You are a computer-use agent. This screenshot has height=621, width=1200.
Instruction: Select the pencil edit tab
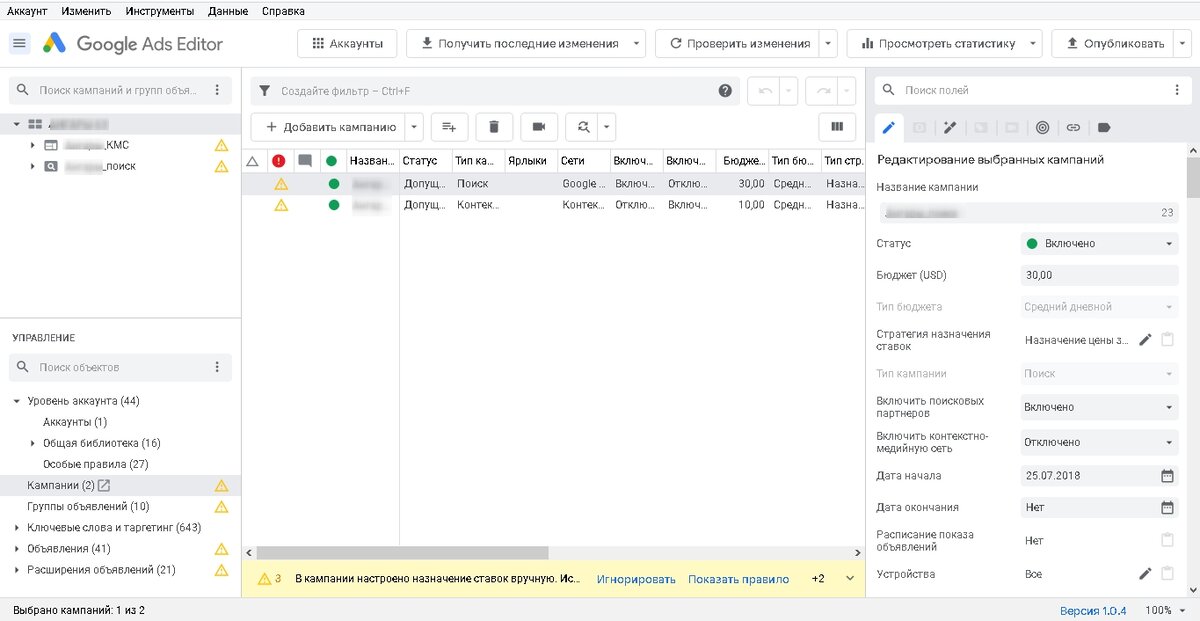tap(887, 127)
